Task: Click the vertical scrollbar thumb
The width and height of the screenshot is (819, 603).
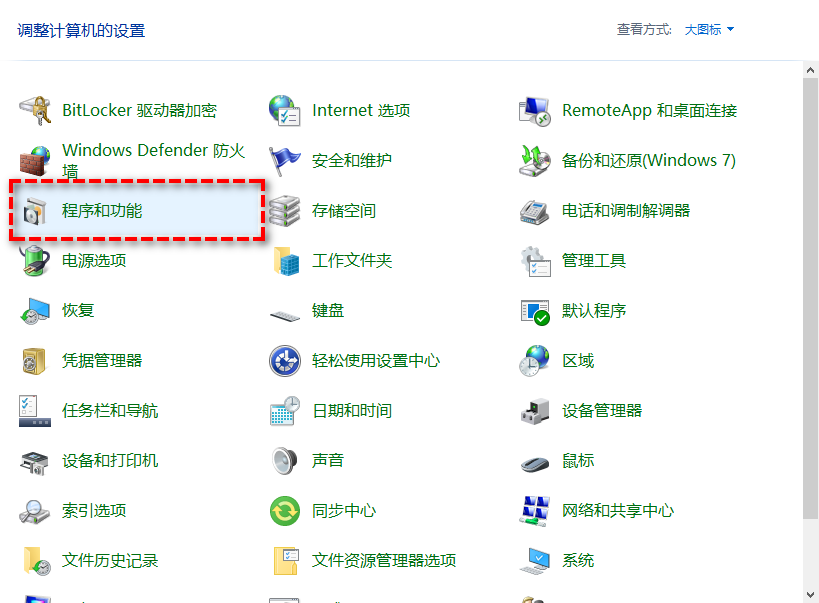Action: (x=810, y=298)
